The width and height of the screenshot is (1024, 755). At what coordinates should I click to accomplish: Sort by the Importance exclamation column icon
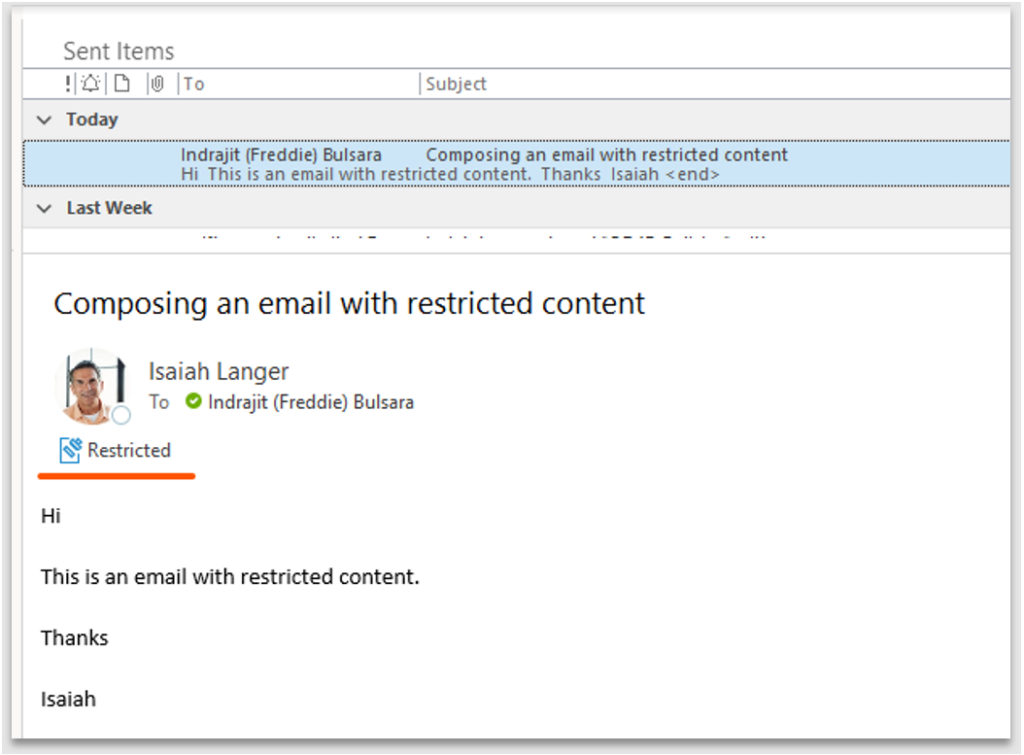click(67, 84)
